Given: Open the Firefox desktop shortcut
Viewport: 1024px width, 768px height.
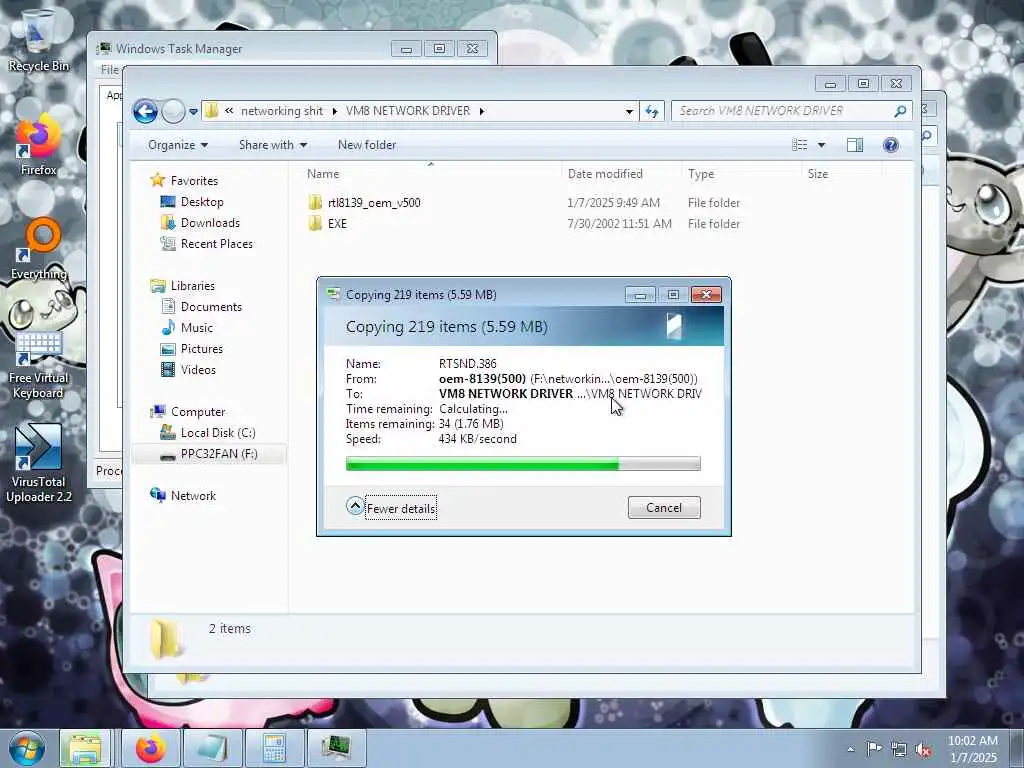Looking at the screenshot, I should pos(38,145).
